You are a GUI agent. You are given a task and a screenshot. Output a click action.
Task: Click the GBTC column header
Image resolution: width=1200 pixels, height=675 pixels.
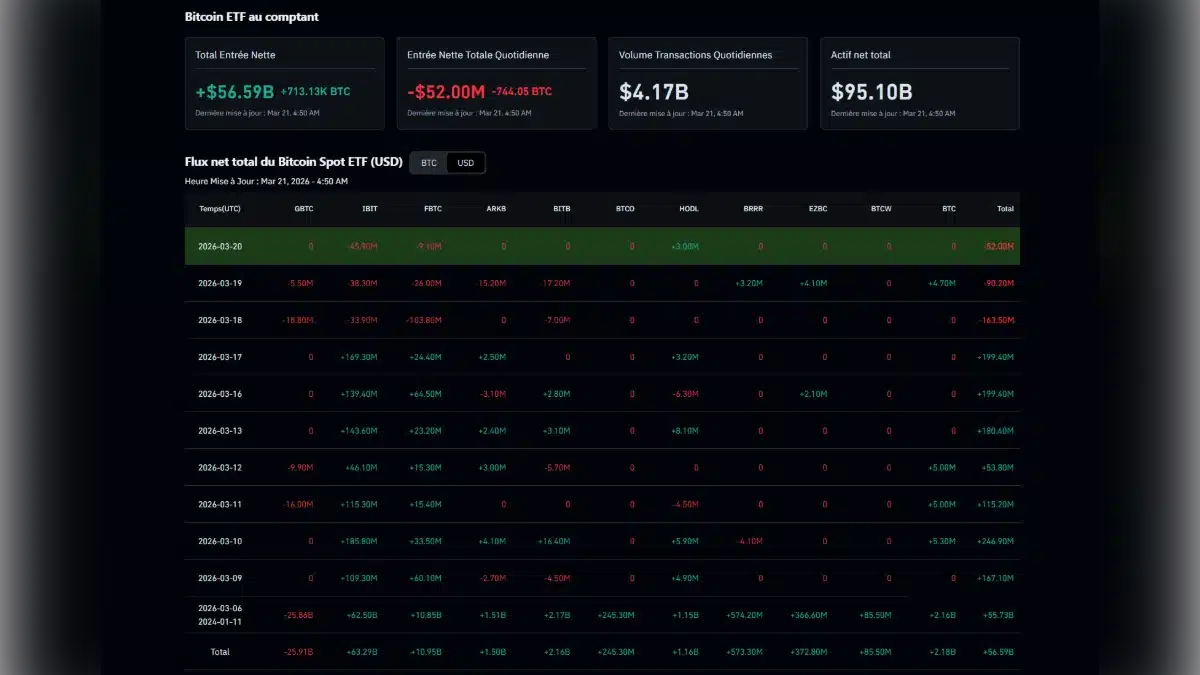(x=303, y=209)
